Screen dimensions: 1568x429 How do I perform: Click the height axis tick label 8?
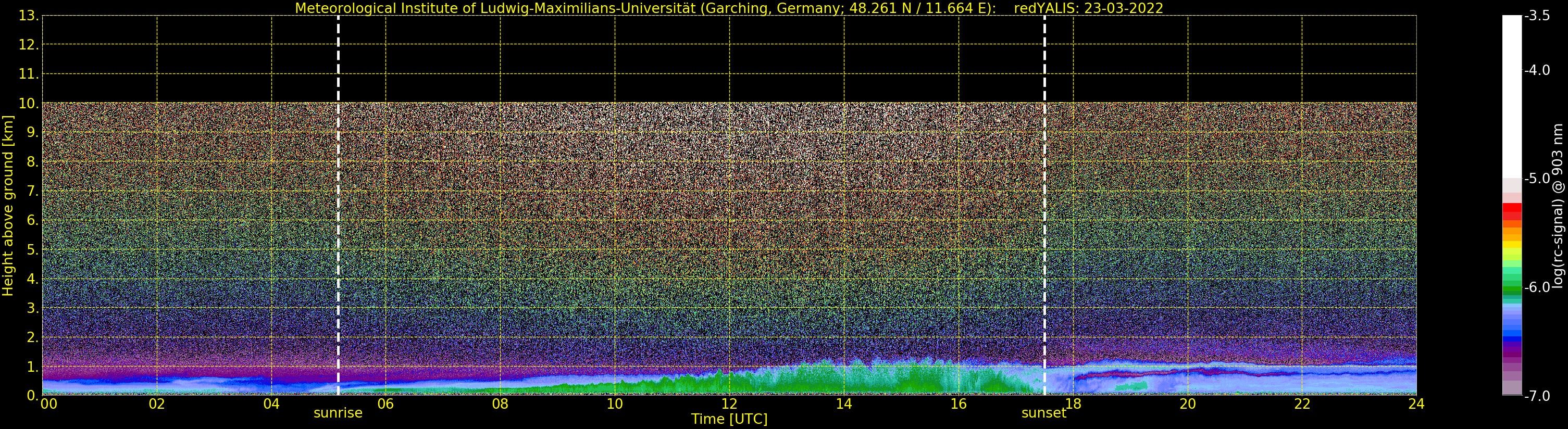[x=32, y=162]
